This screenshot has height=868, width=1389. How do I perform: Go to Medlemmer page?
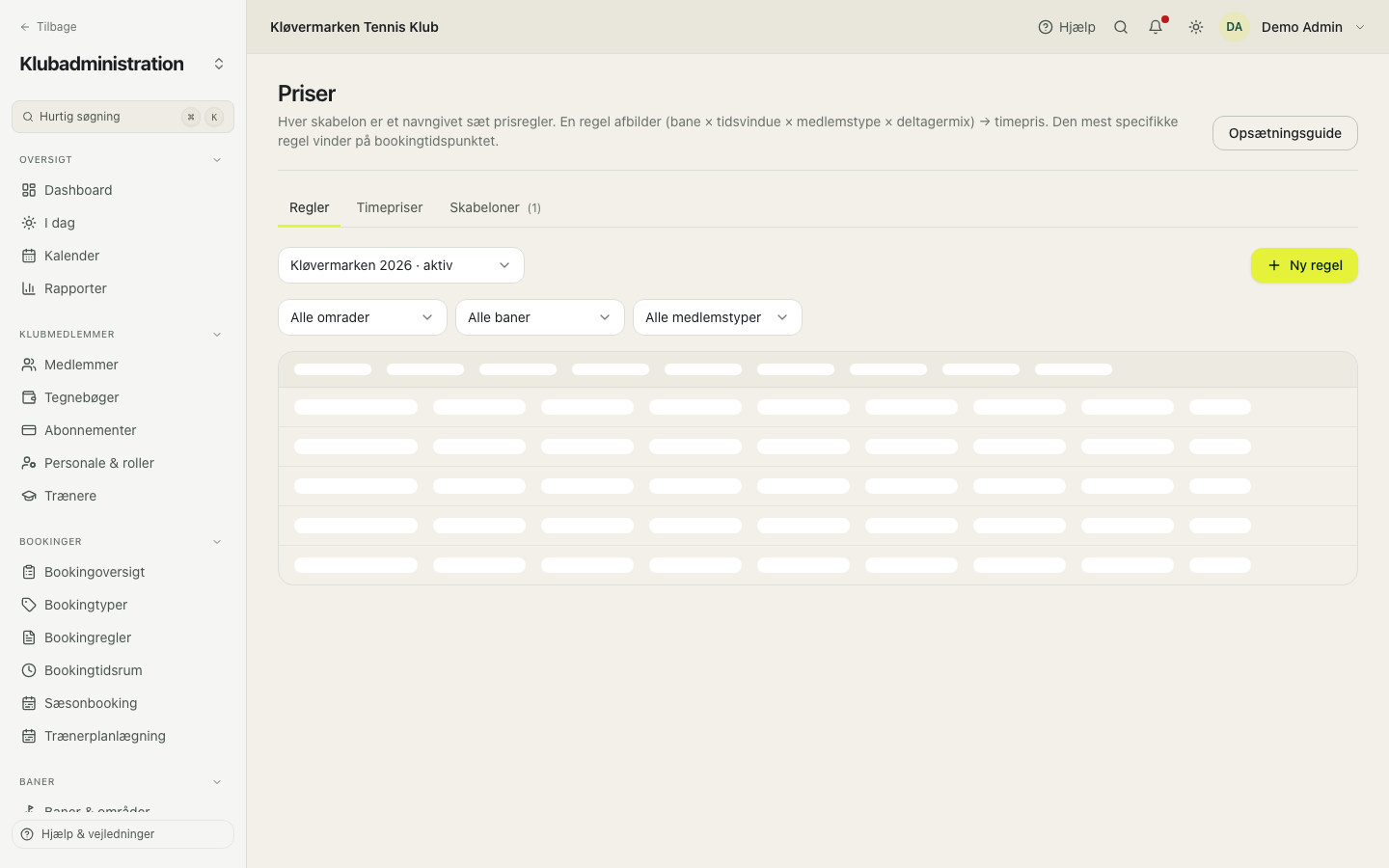coord(123,365)
